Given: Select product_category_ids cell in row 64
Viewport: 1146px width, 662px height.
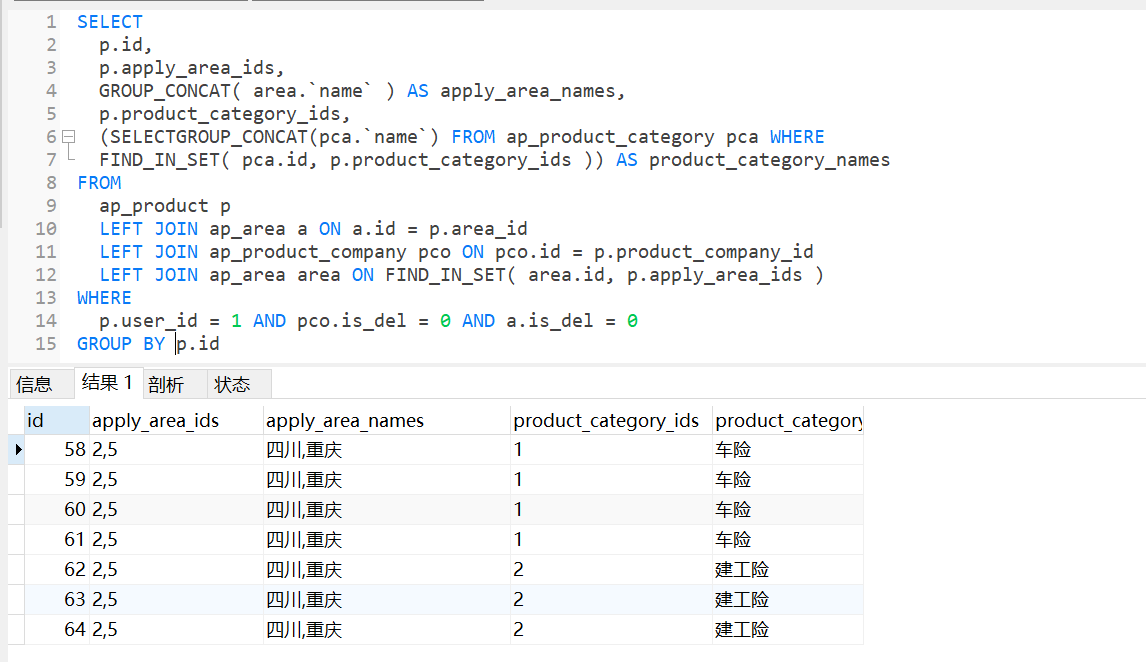Looking at the screenshot, I should [x=520, y=630].
